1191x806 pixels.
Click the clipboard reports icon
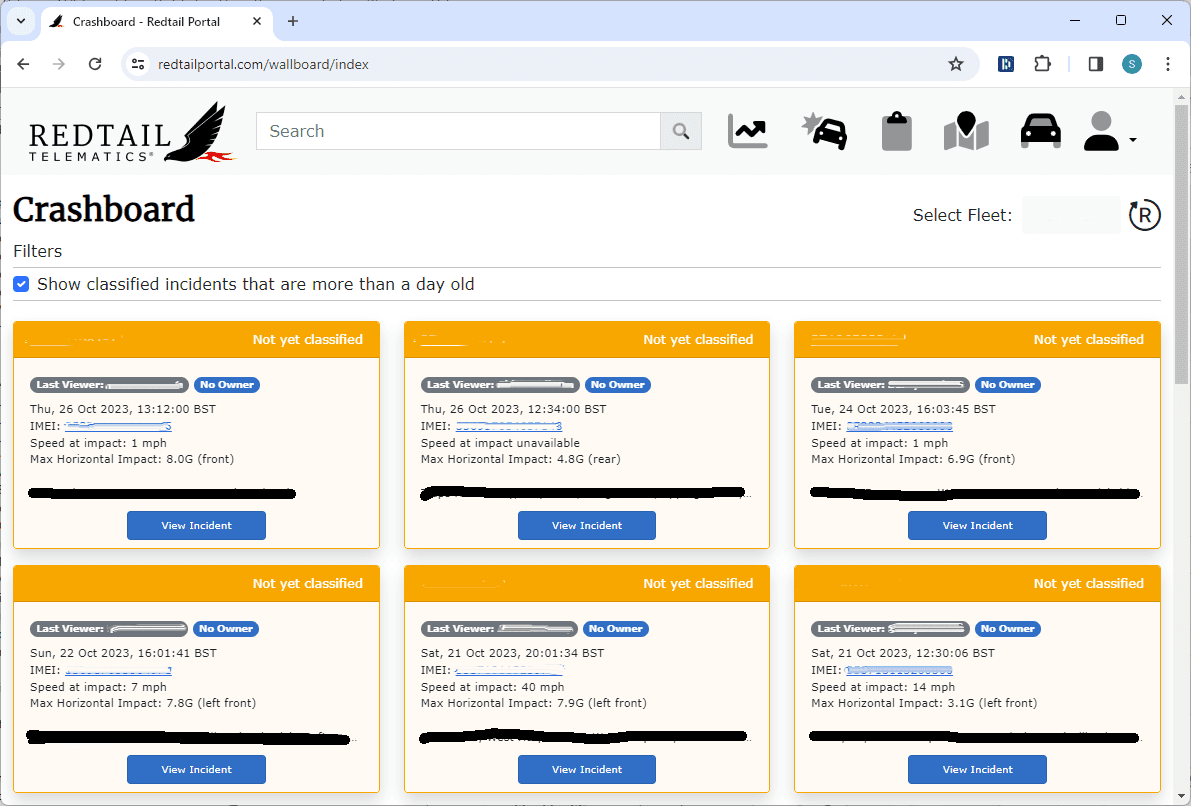coord(896,131)
